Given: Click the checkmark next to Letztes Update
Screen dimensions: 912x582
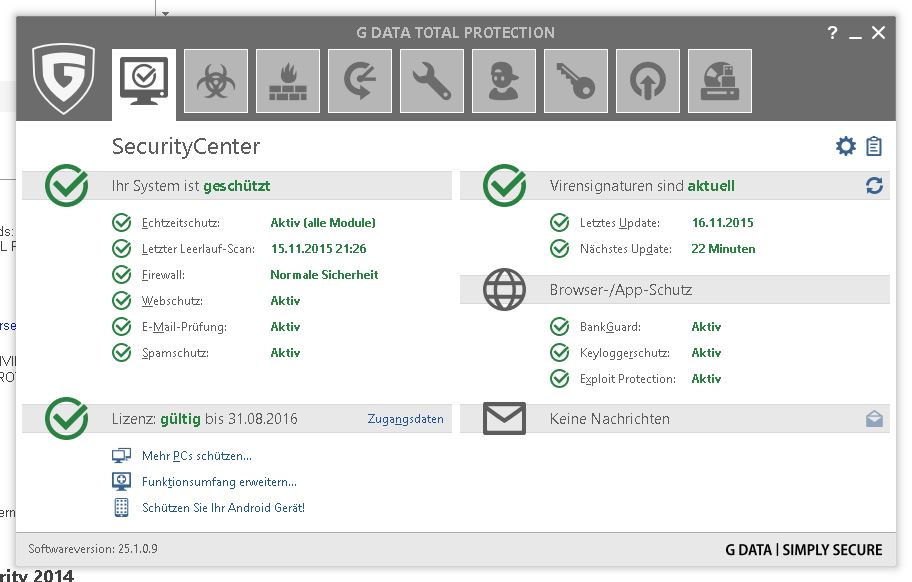Looking at the screenshot, I should point(560,223).
